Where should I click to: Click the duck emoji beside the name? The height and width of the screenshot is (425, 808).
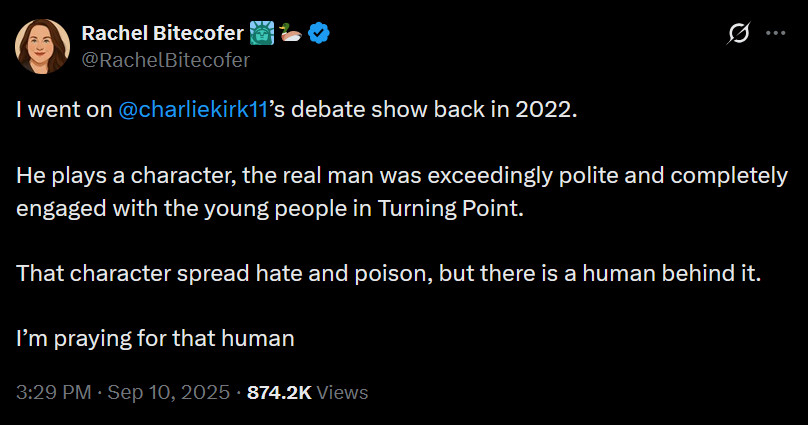291,34
